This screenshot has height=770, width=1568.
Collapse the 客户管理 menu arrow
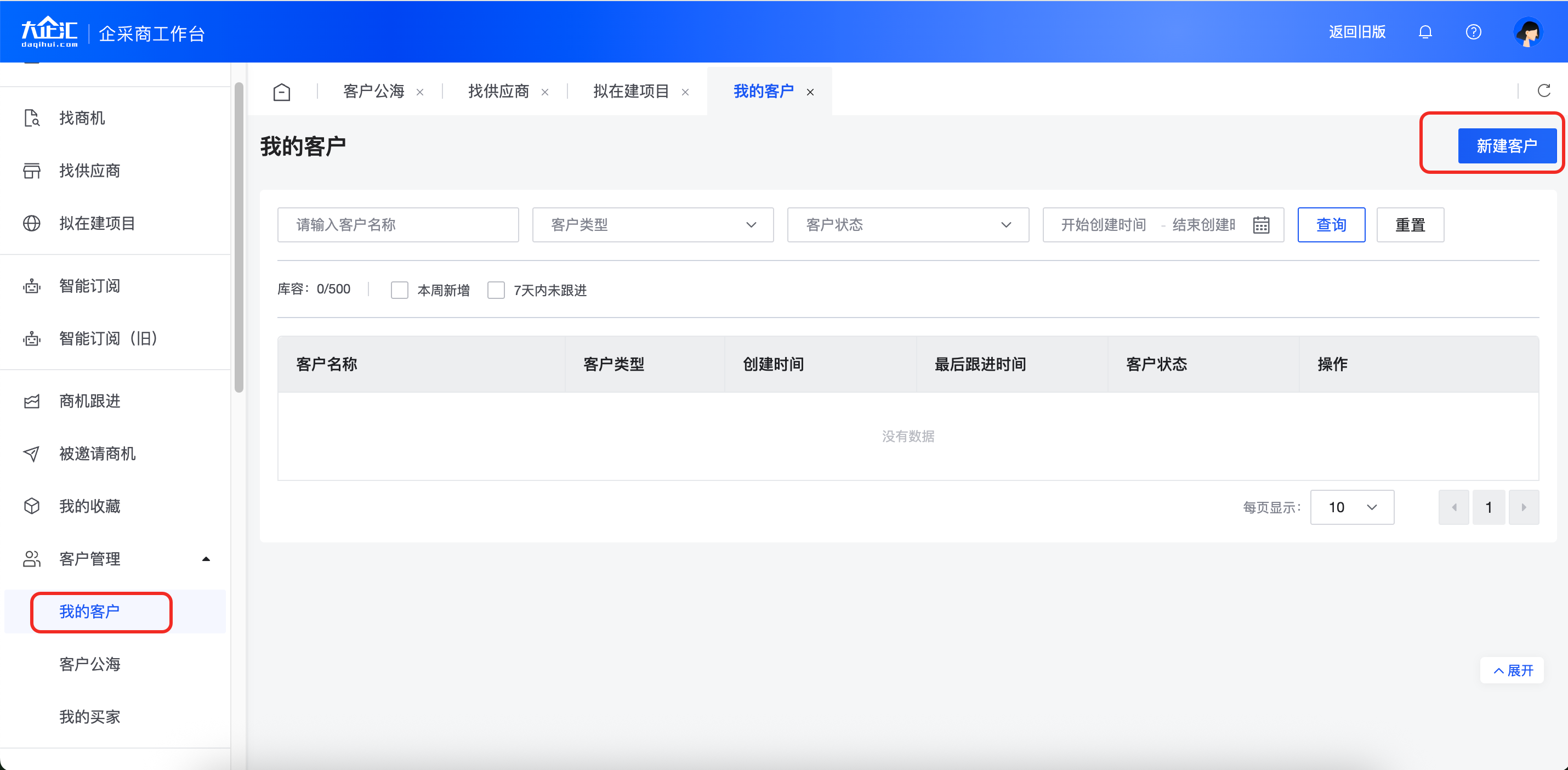[x=206, y=559]
